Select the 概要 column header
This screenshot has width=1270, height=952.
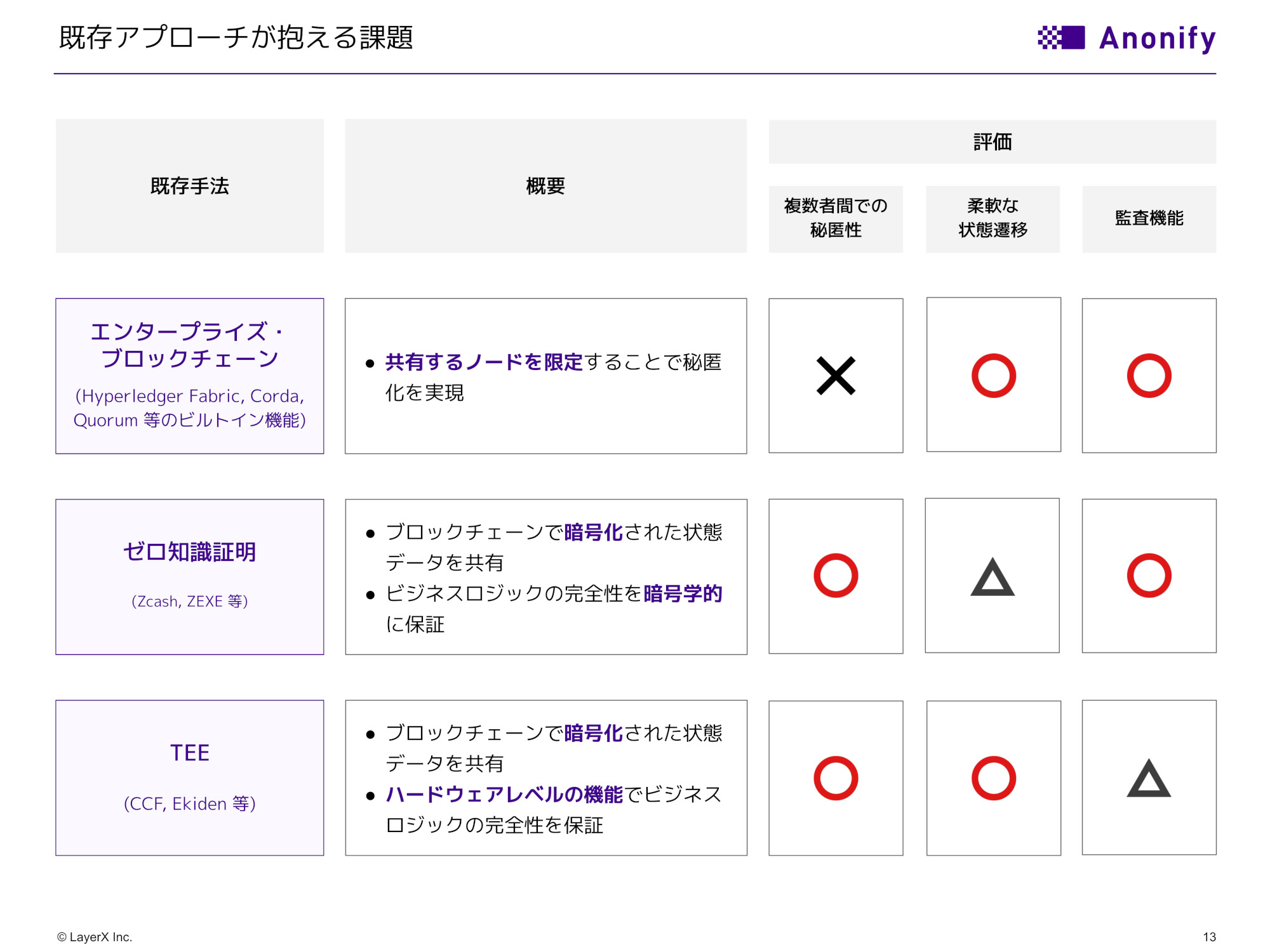tap(545, 185)
